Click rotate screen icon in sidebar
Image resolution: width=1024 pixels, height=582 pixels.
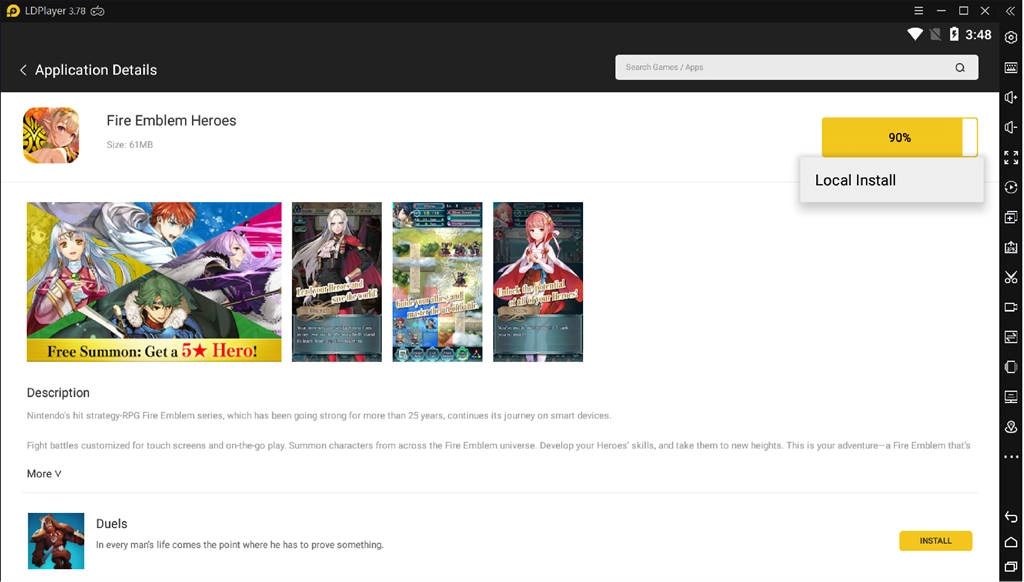tap(1011, 367)
